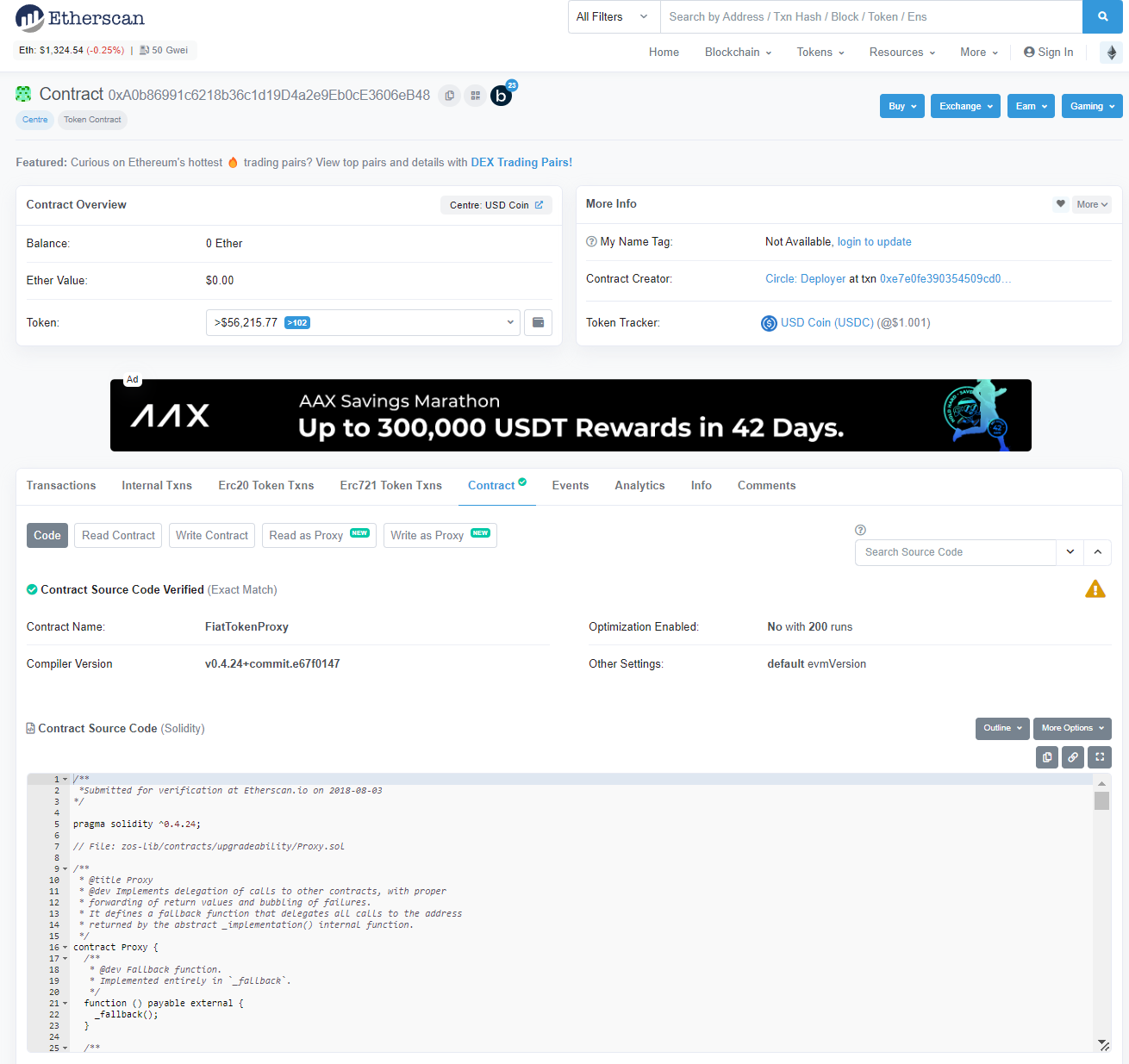
Task: Open the Gaming dropdown
Action: click(1092, 106)
